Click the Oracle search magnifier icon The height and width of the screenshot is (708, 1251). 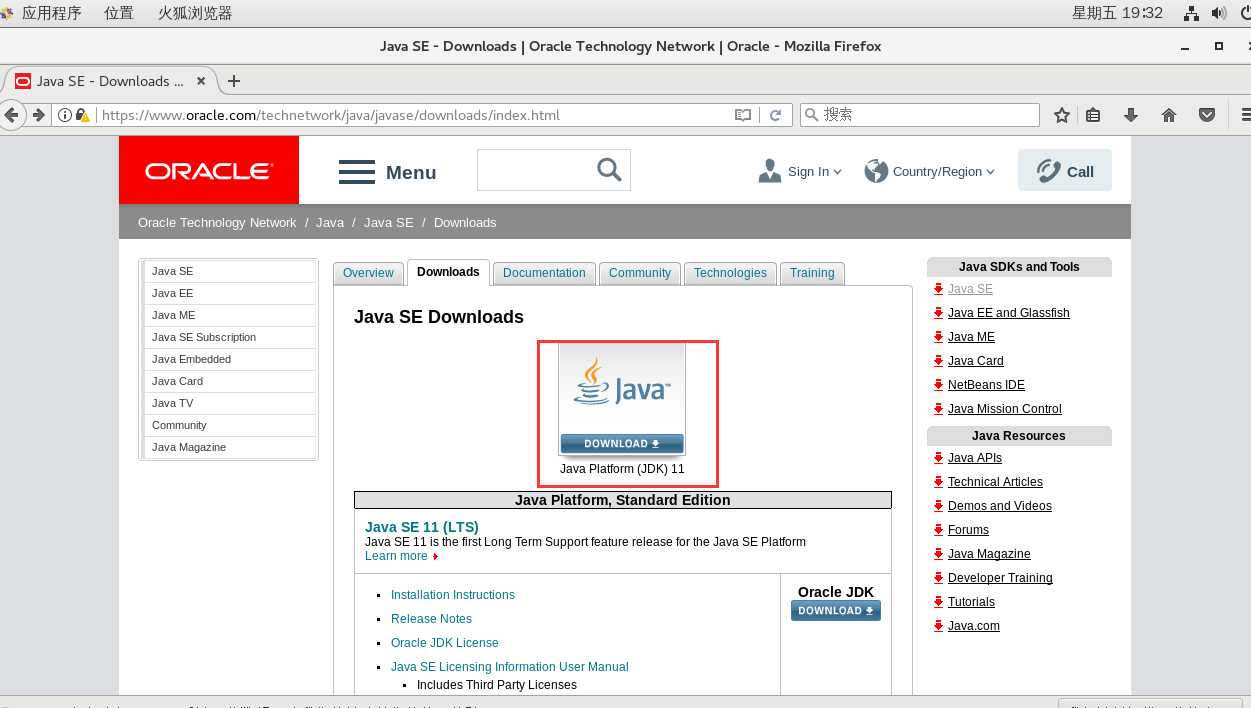pyautogui.click(x=609, y=169)
